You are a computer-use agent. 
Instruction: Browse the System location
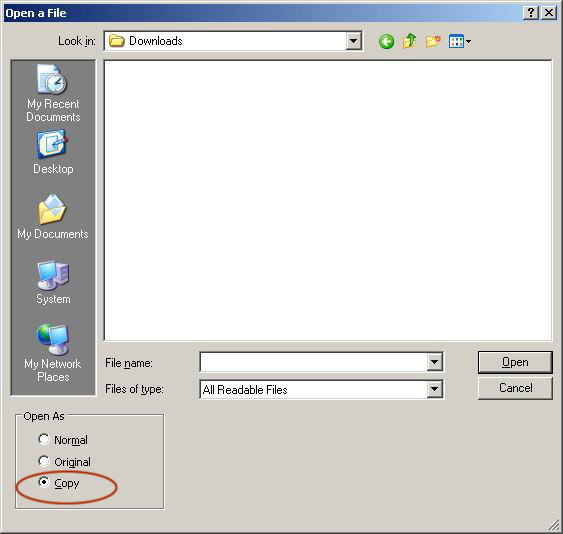(53, 282)
